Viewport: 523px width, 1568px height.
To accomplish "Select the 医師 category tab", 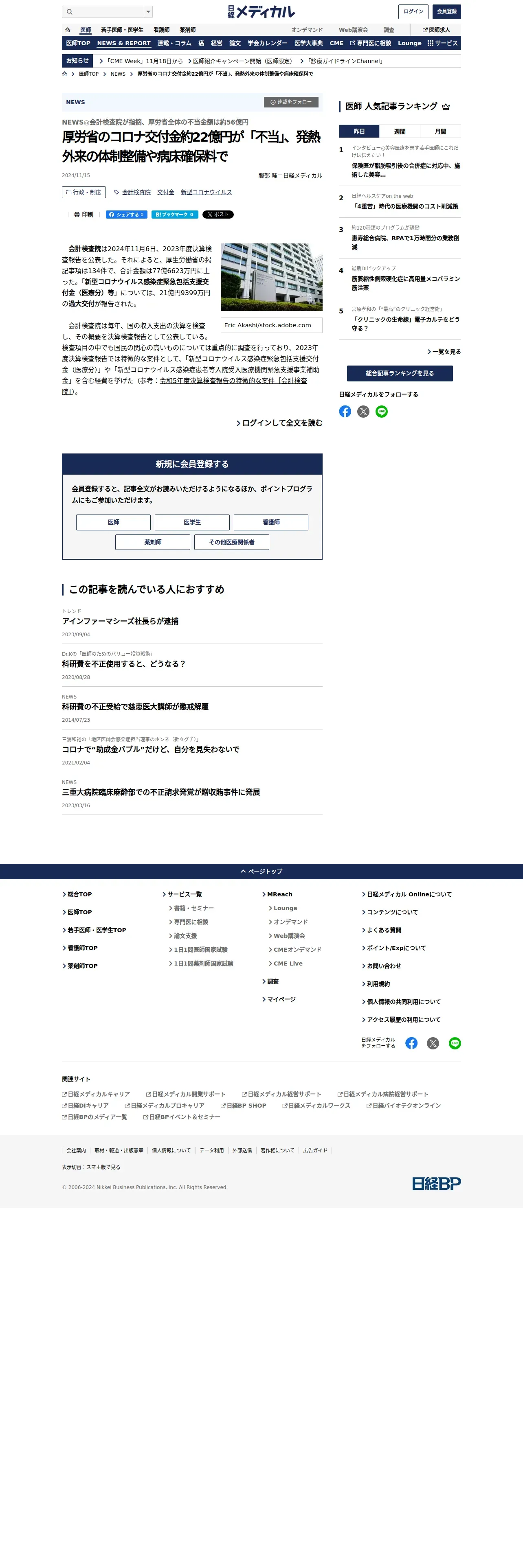I will [x=86, y=30].
